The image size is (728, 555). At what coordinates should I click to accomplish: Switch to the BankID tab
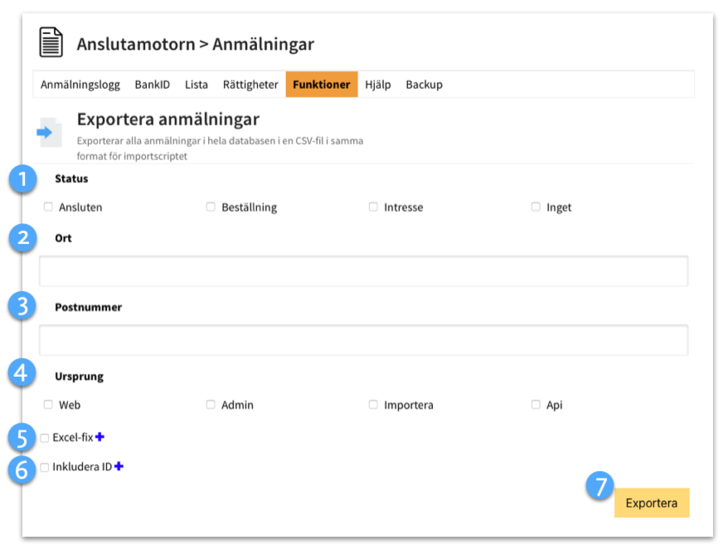(x=152, y=85)
